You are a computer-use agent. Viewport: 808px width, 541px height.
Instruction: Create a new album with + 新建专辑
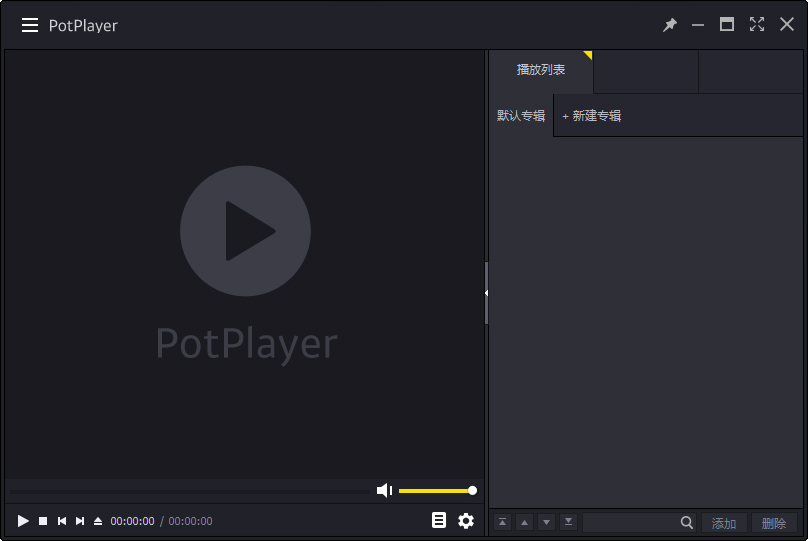click(x=592, y=116)
